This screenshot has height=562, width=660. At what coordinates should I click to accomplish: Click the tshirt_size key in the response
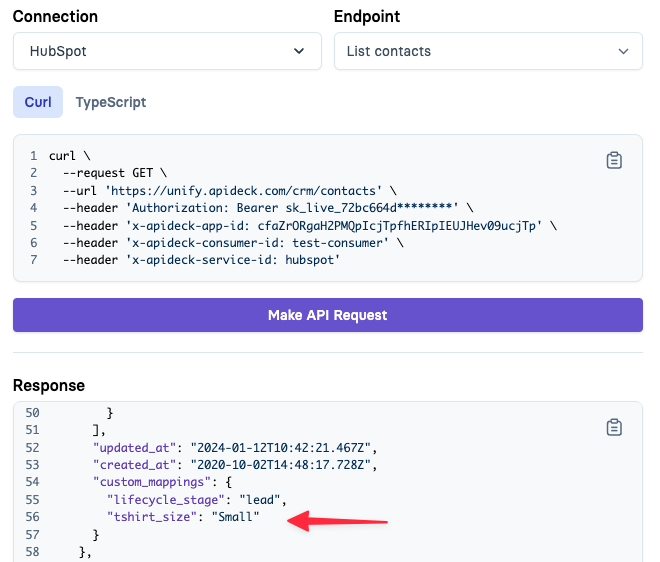click(152, 517)
